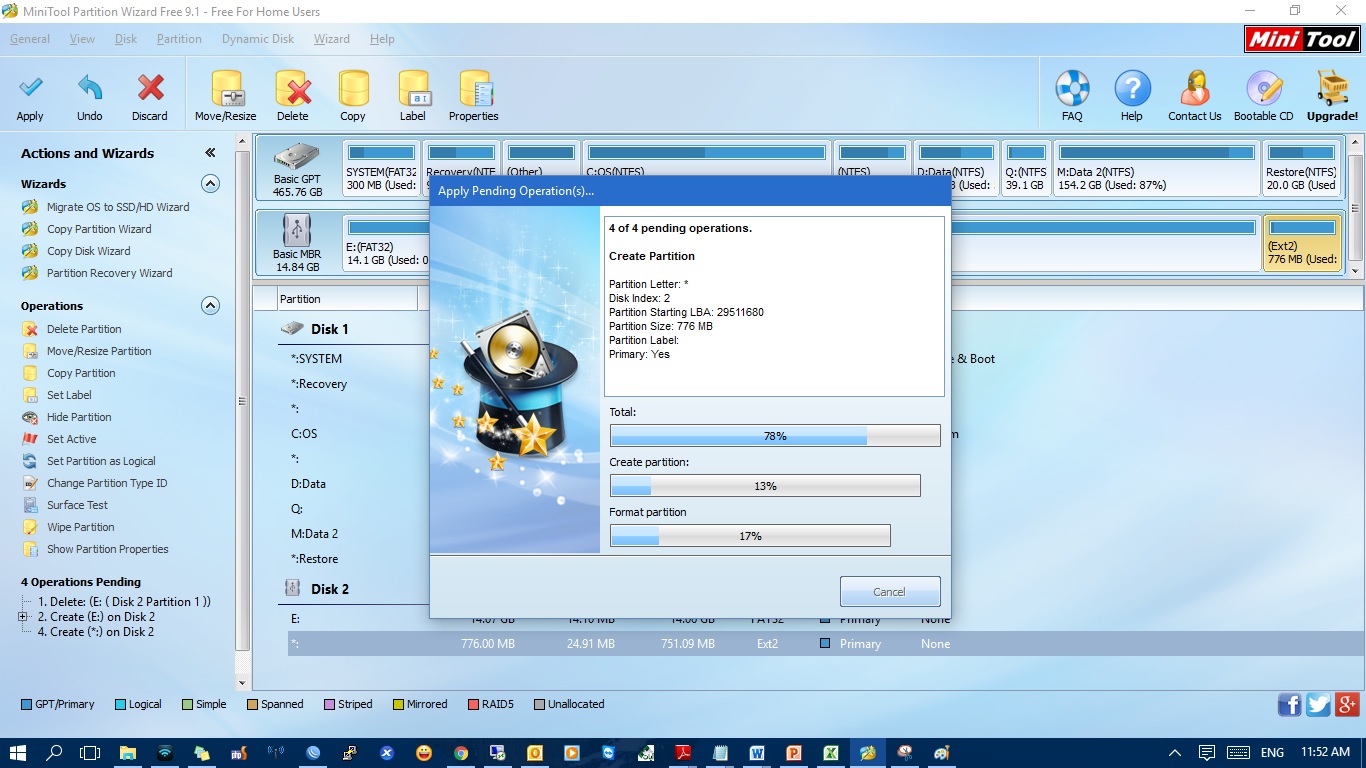Viewport: 1366px width, 768px height.
Task: Click Move/Resize Partition link
Action: pyautogui.click(x=99, y=351)
